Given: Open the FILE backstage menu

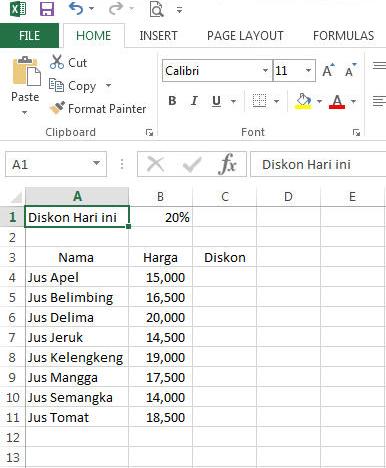Looking at the screenshot, I should (x=29, y=36).
